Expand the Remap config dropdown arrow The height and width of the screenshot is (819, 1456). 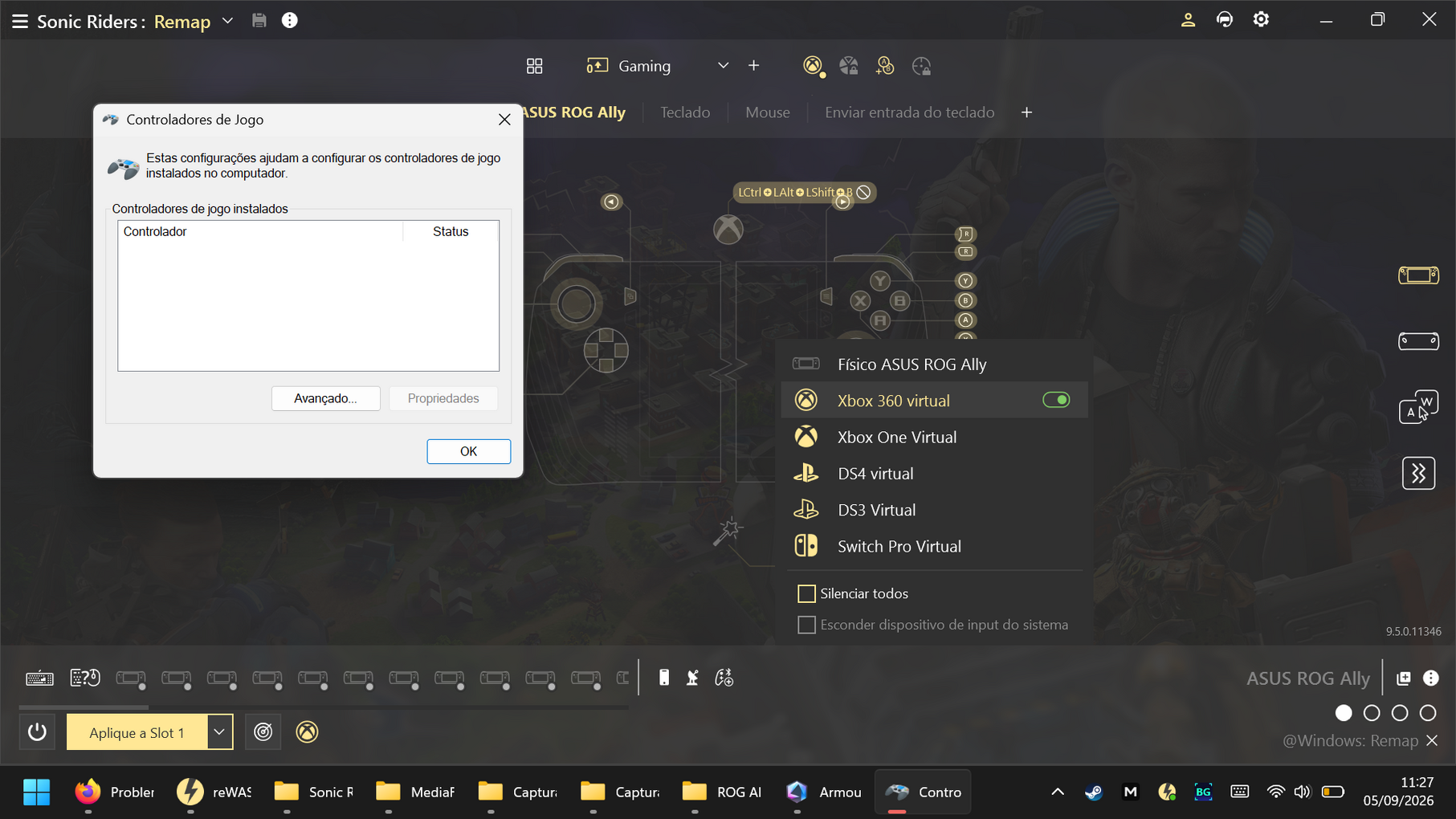[228, 21]
